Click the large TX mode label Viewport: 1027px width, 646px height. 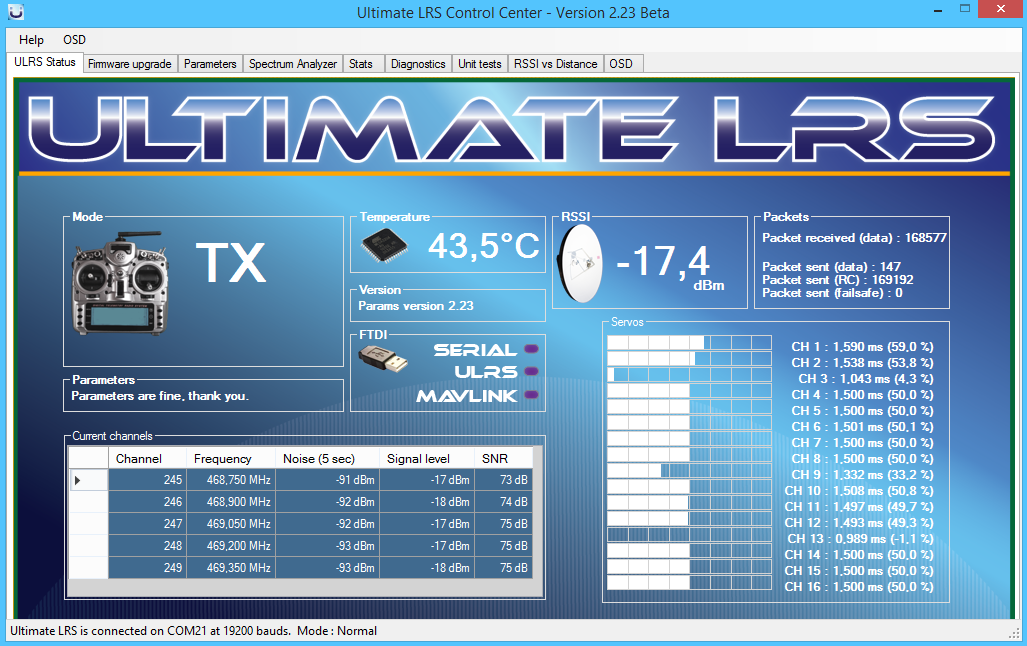[231, 263]
